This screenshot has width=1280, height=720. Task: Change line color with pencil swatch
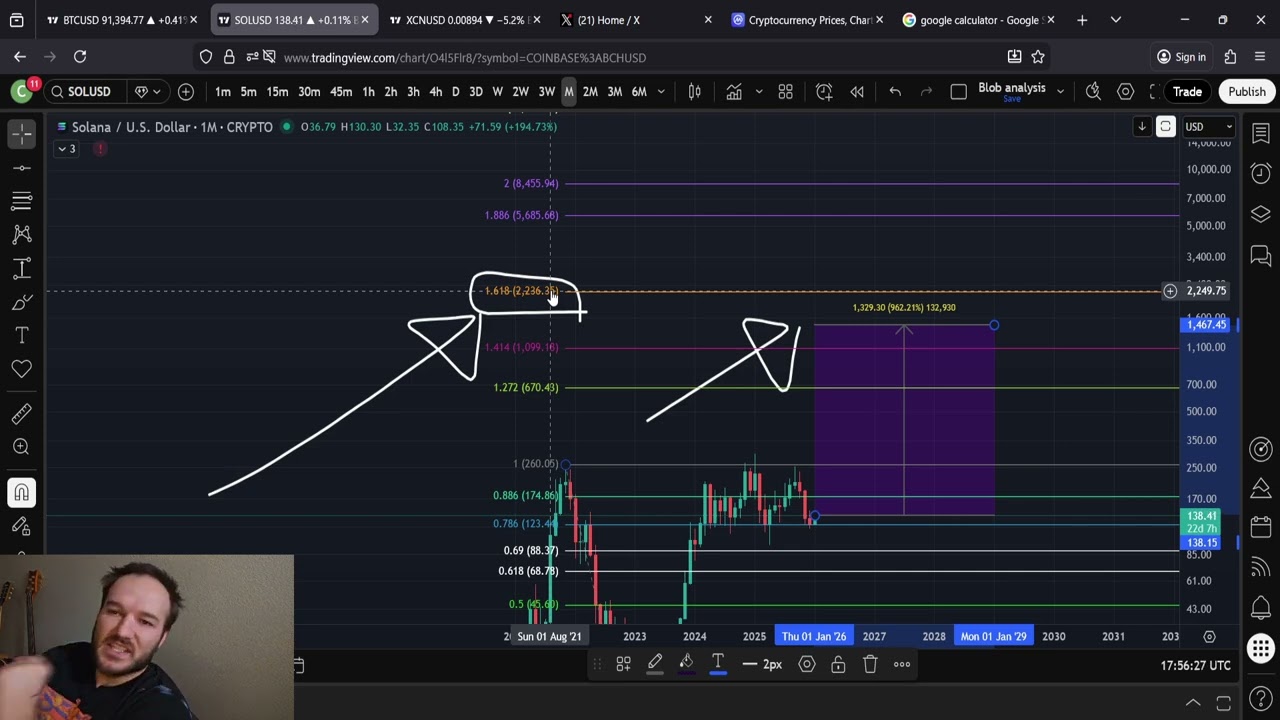coord(655,664)
